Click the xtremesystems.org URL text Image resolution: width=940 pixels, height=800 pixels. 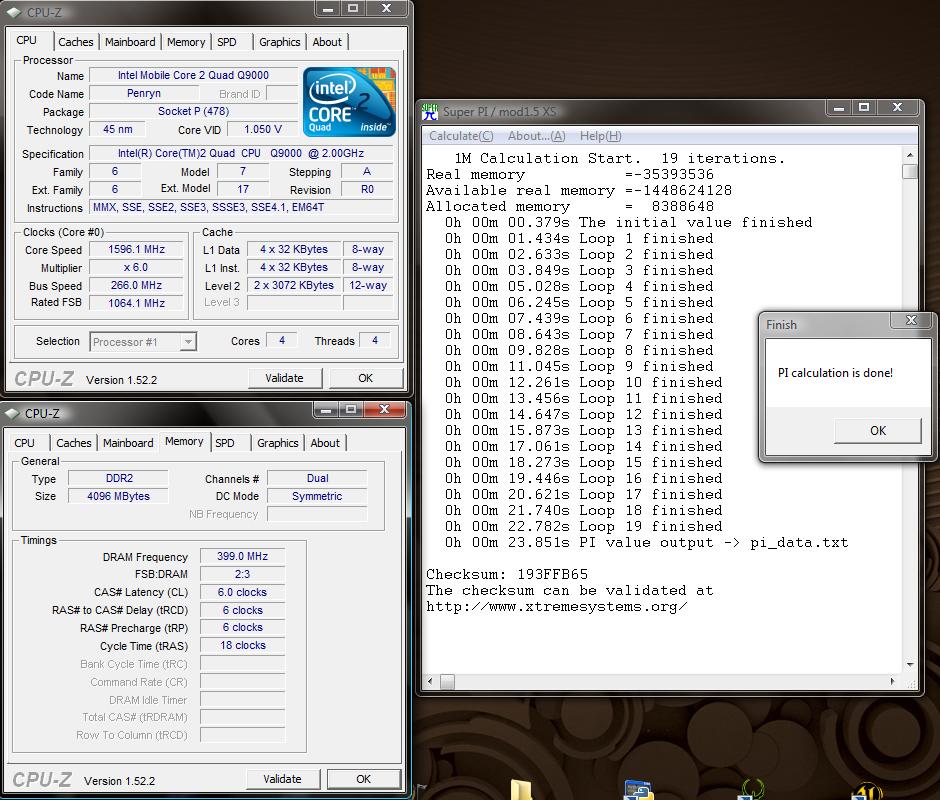click(x=557, y=606)
